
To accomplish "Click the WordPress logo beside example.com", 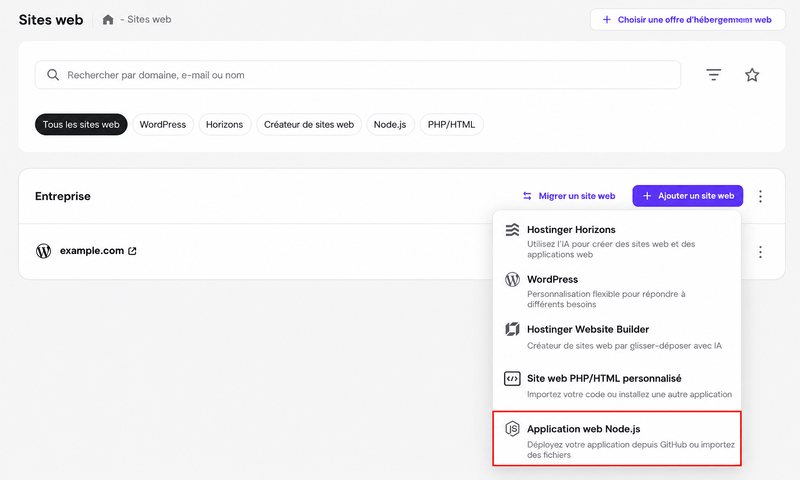I will (x=43, y=250).
